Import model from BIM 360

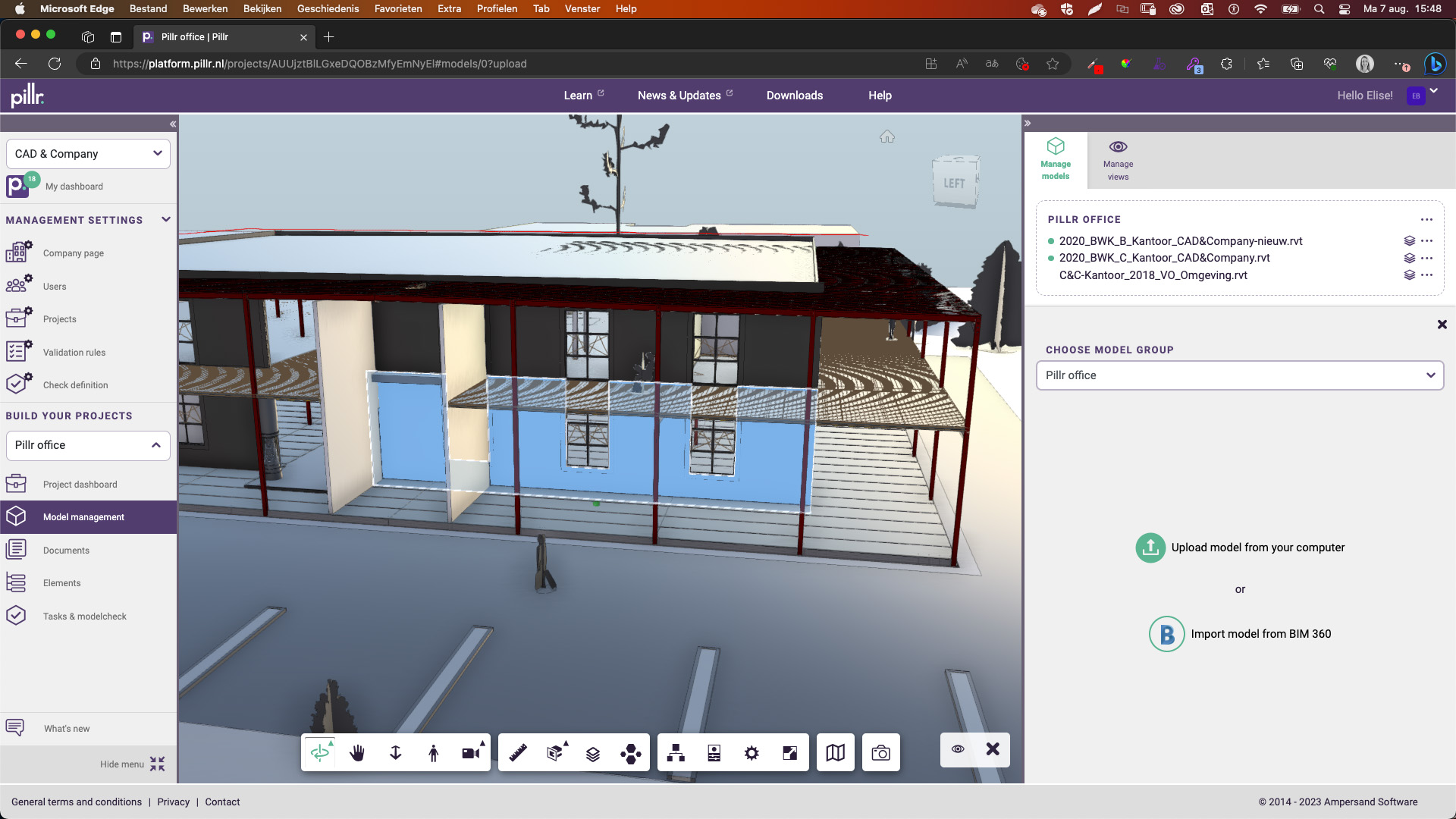pyautogui.click(x=1240, y=634)
